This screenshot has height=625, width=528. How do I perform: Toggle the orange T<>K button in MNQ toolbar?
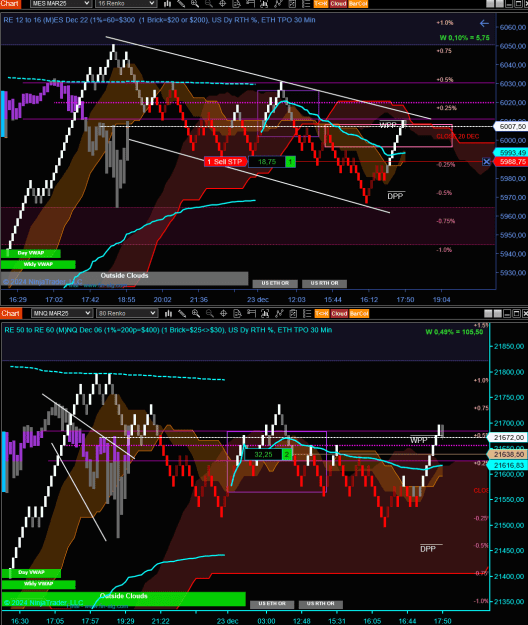click(x=322, y=314)
